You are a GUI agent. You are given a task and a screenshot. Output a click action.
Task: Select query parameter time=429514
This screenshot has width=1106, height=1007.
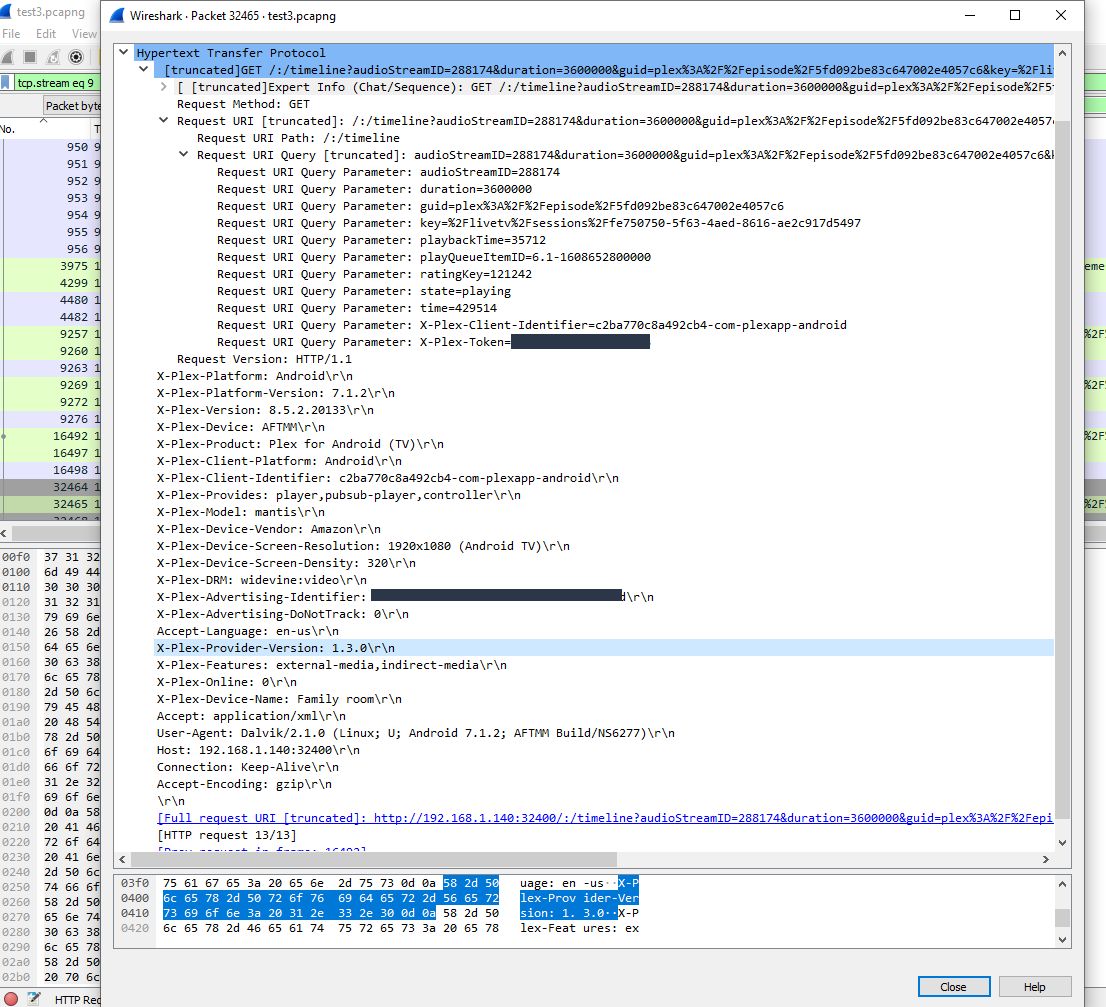357,307
